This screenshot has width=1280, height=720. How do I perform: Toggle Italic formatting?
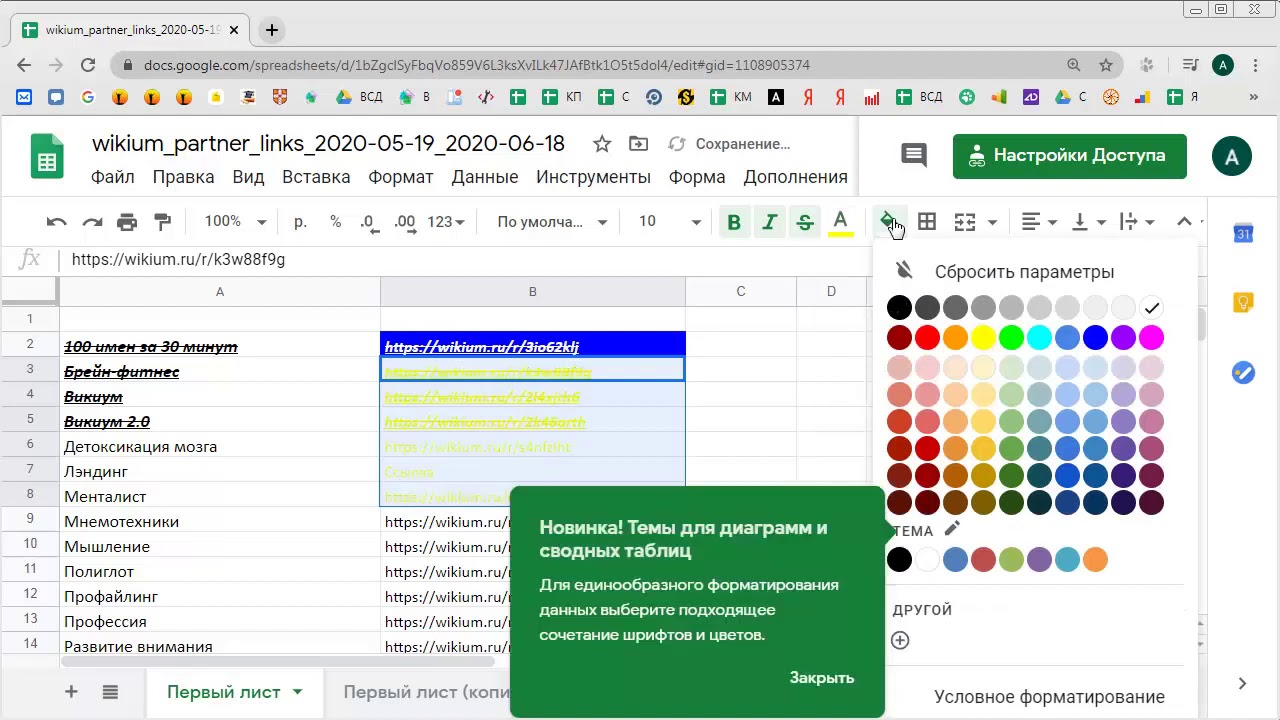click(769, 222)
